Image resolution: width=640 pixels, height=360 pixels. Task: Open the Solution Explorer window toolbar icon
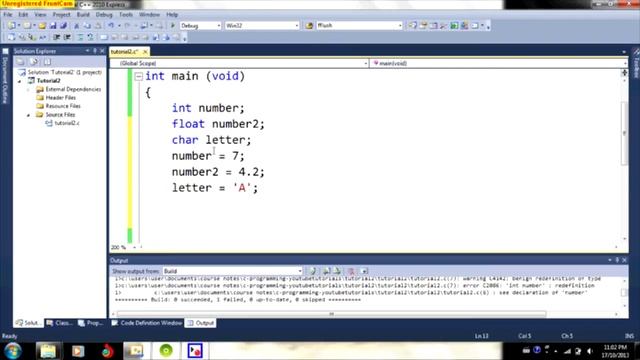(413, 26)
